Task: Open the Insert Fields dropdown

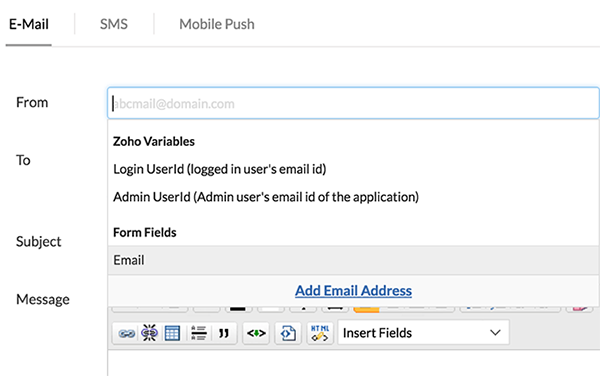Action: pos(423,333)
